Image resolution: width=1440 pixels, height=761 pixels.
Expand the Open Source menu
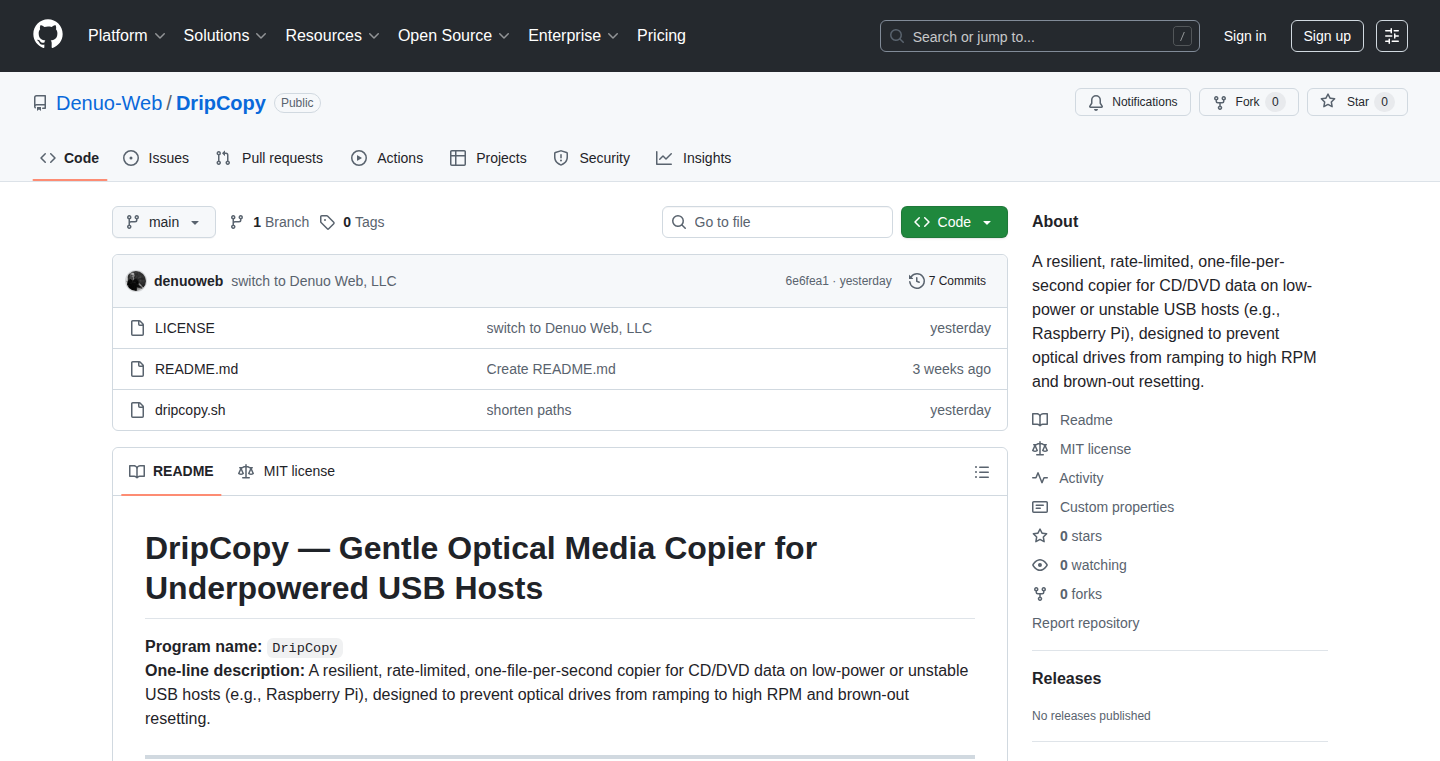(454, 35)
